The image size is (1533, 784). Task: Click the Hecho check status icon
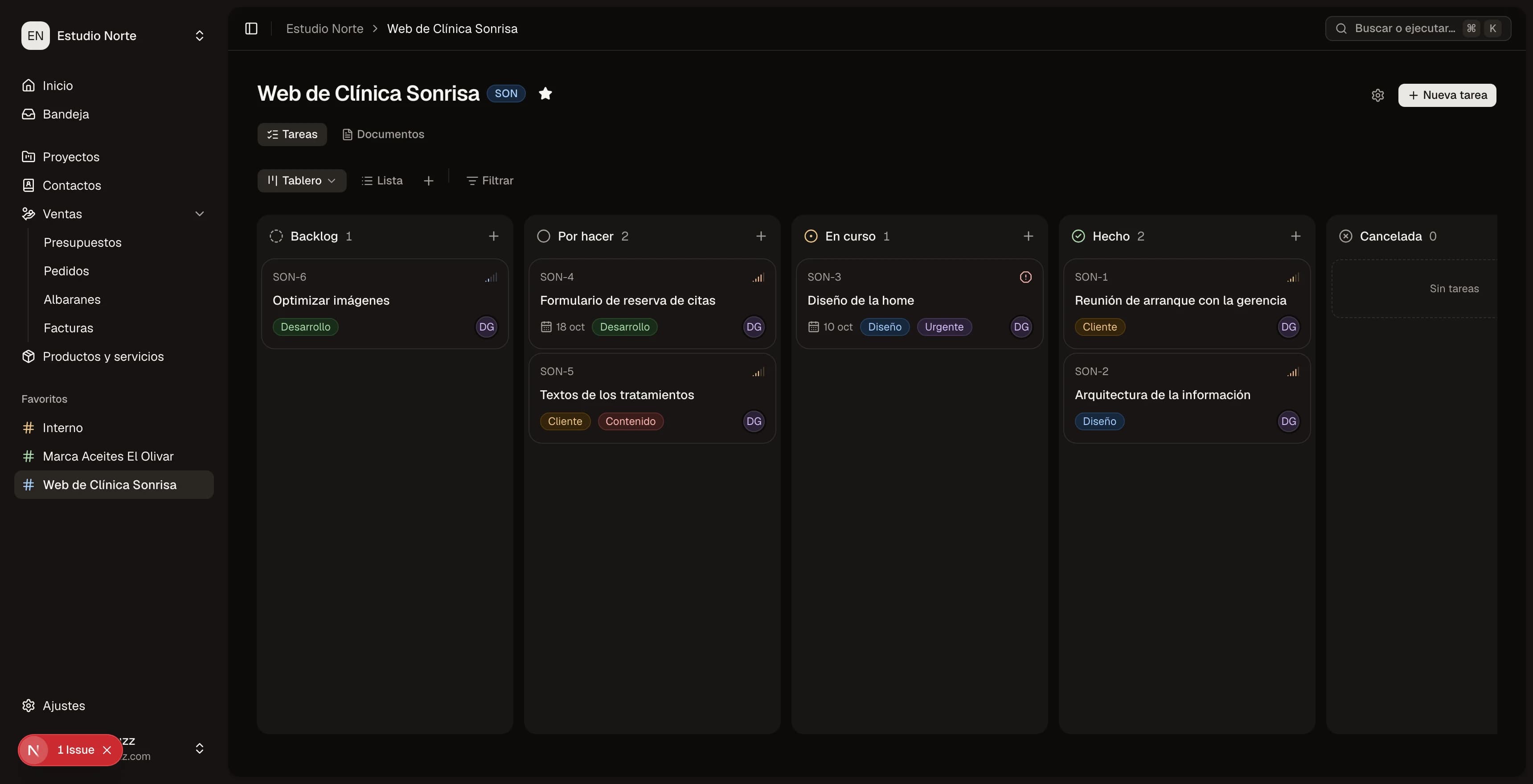point(1078,236)
